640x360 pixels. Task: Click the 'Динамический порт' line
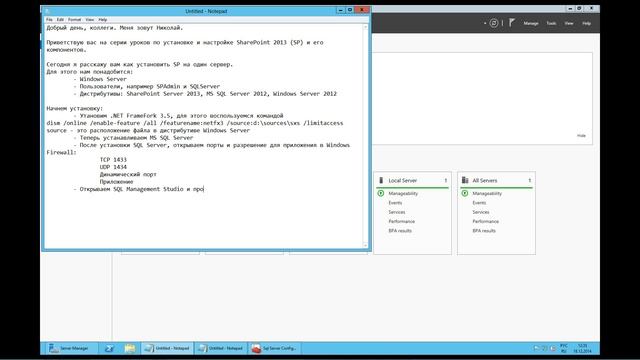point(128,174)
